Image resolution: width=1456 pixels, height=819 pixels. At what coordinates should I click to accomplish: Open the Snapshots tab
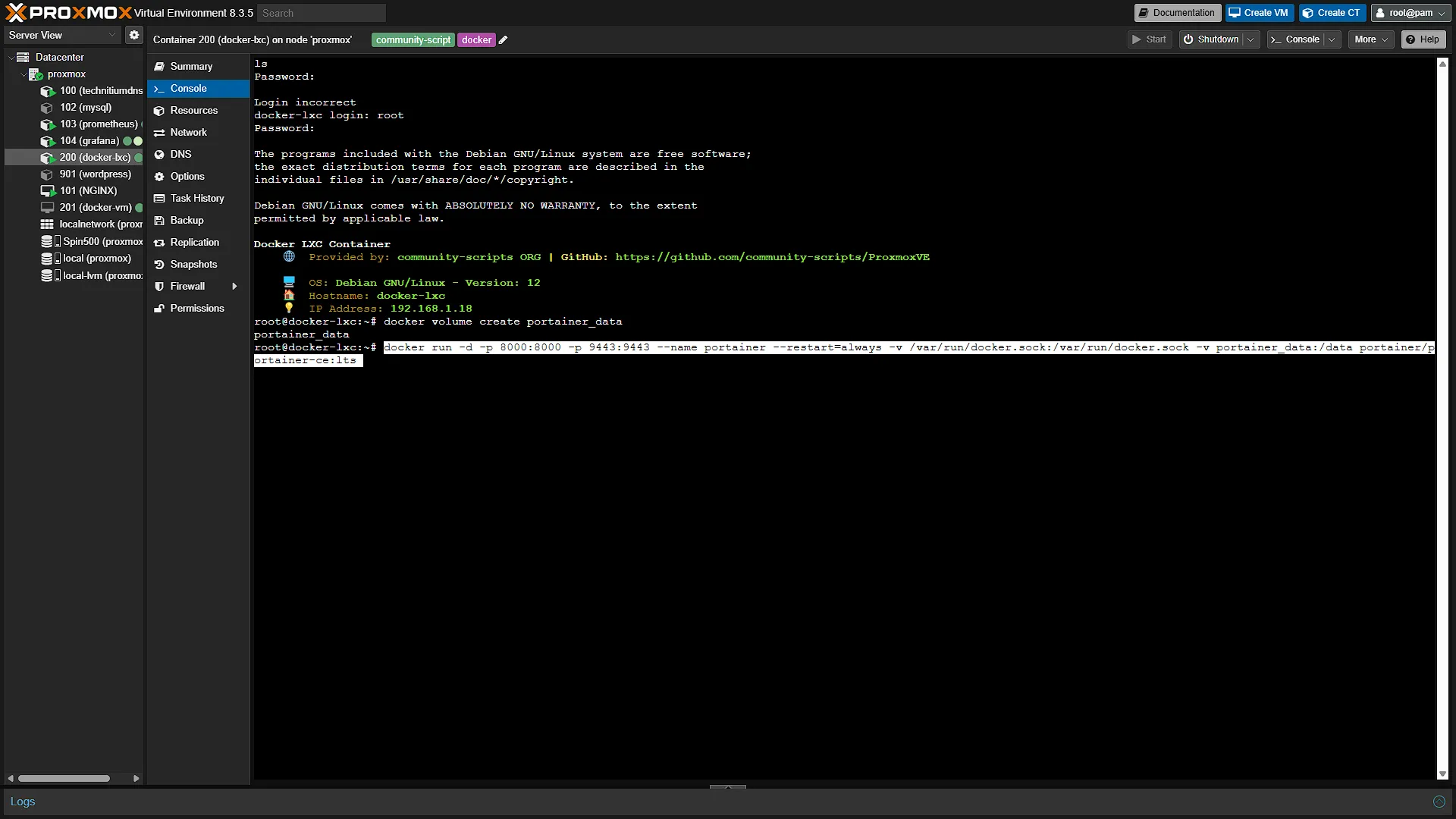[199, 264]
